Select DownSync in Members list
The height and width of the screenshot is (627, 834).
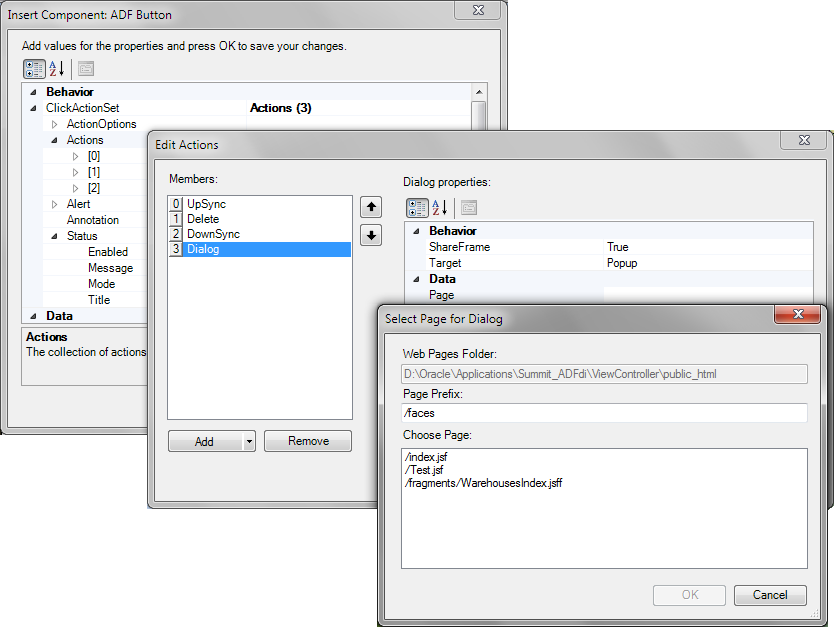pyautogui.click(x=213, y=234)
